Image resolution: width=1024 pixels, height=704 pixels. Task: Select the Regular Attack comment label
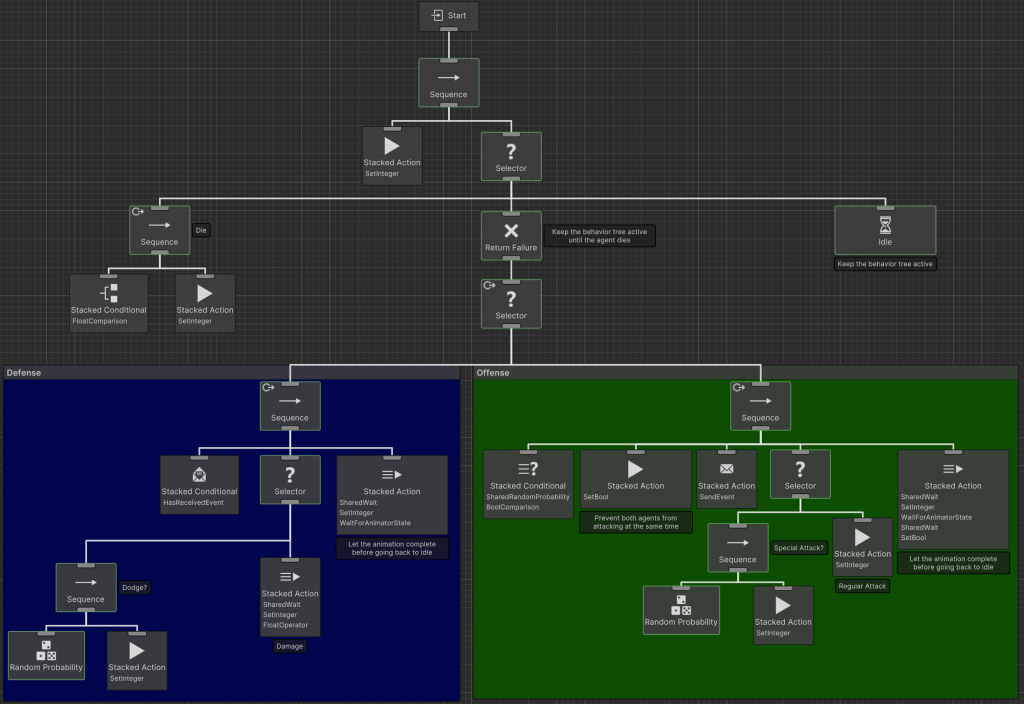point(862,586)
